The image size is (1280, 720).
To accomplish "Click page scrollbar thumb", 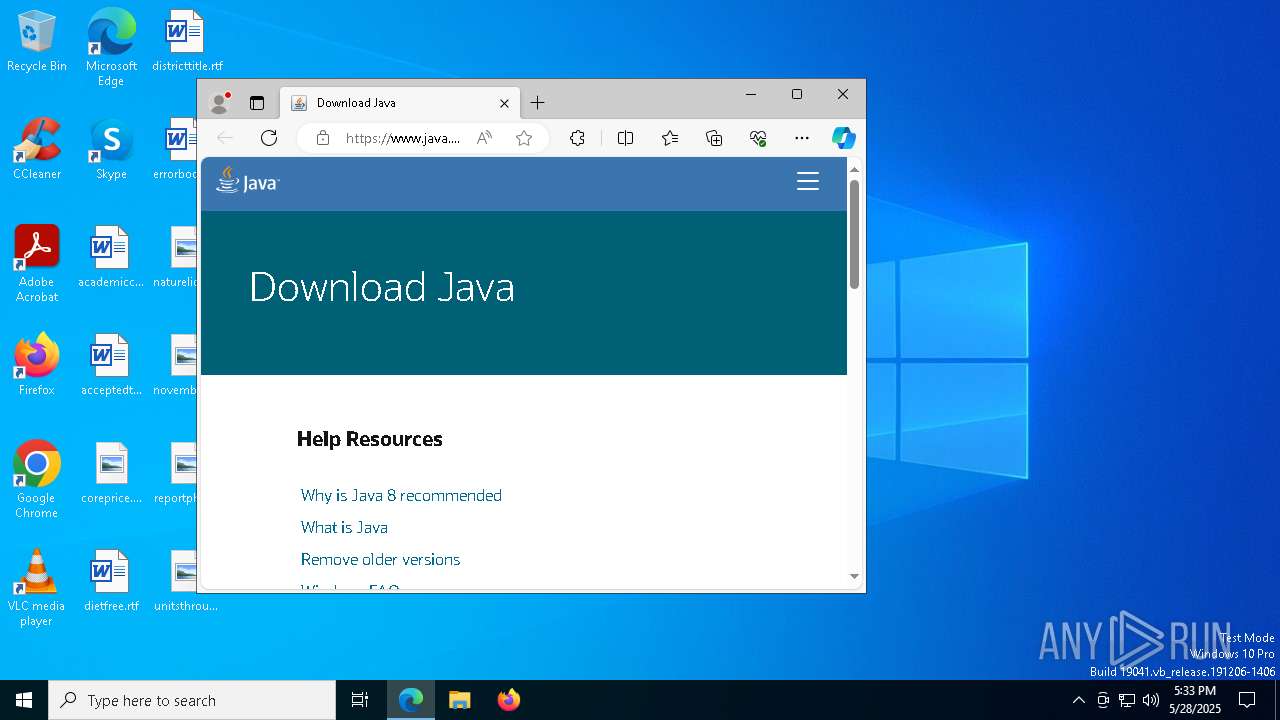I will pos(854,235).
